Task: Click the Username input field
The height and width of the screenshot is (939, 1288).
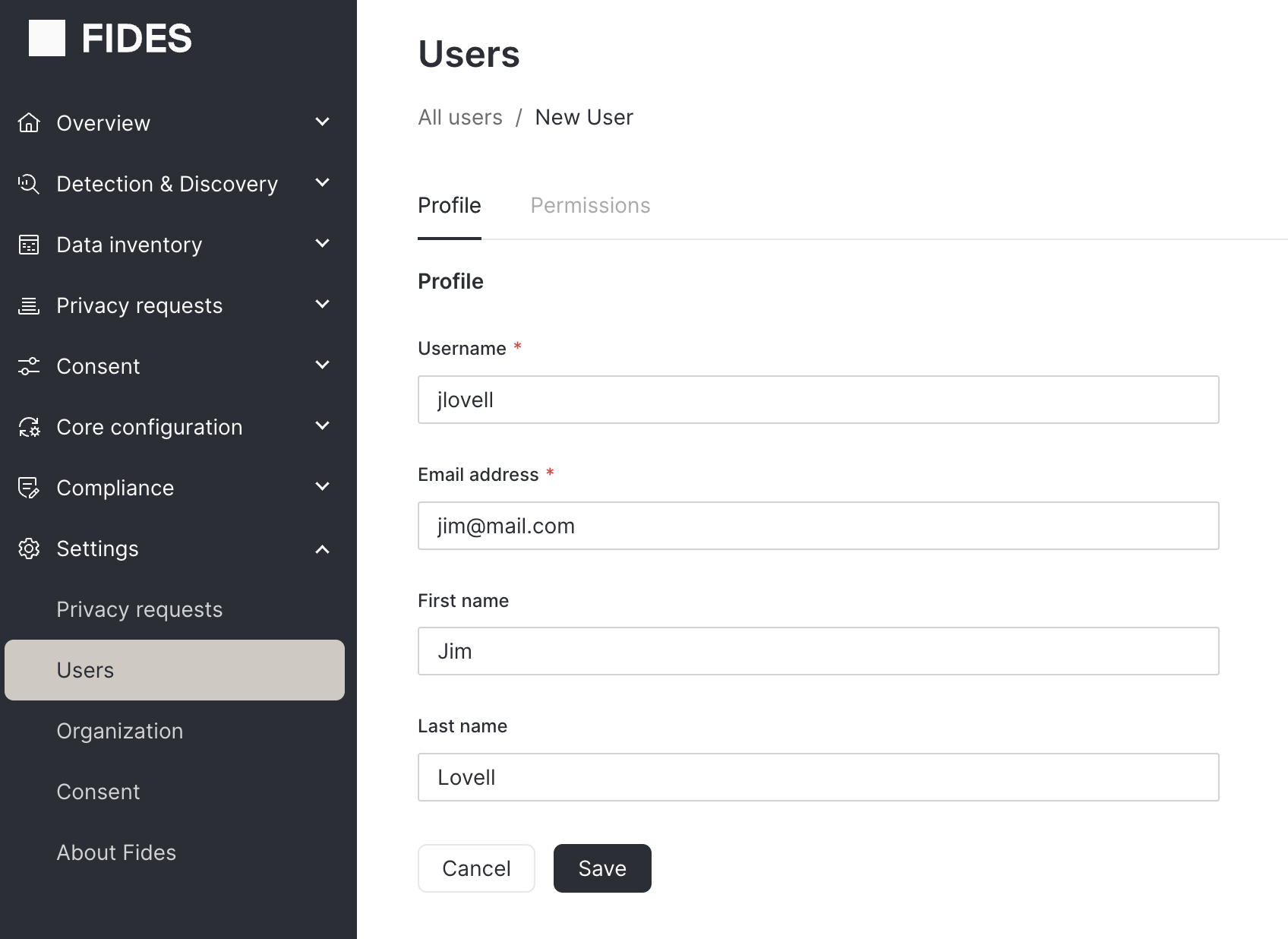Action: pyautogui.click(x=817, y=400)
